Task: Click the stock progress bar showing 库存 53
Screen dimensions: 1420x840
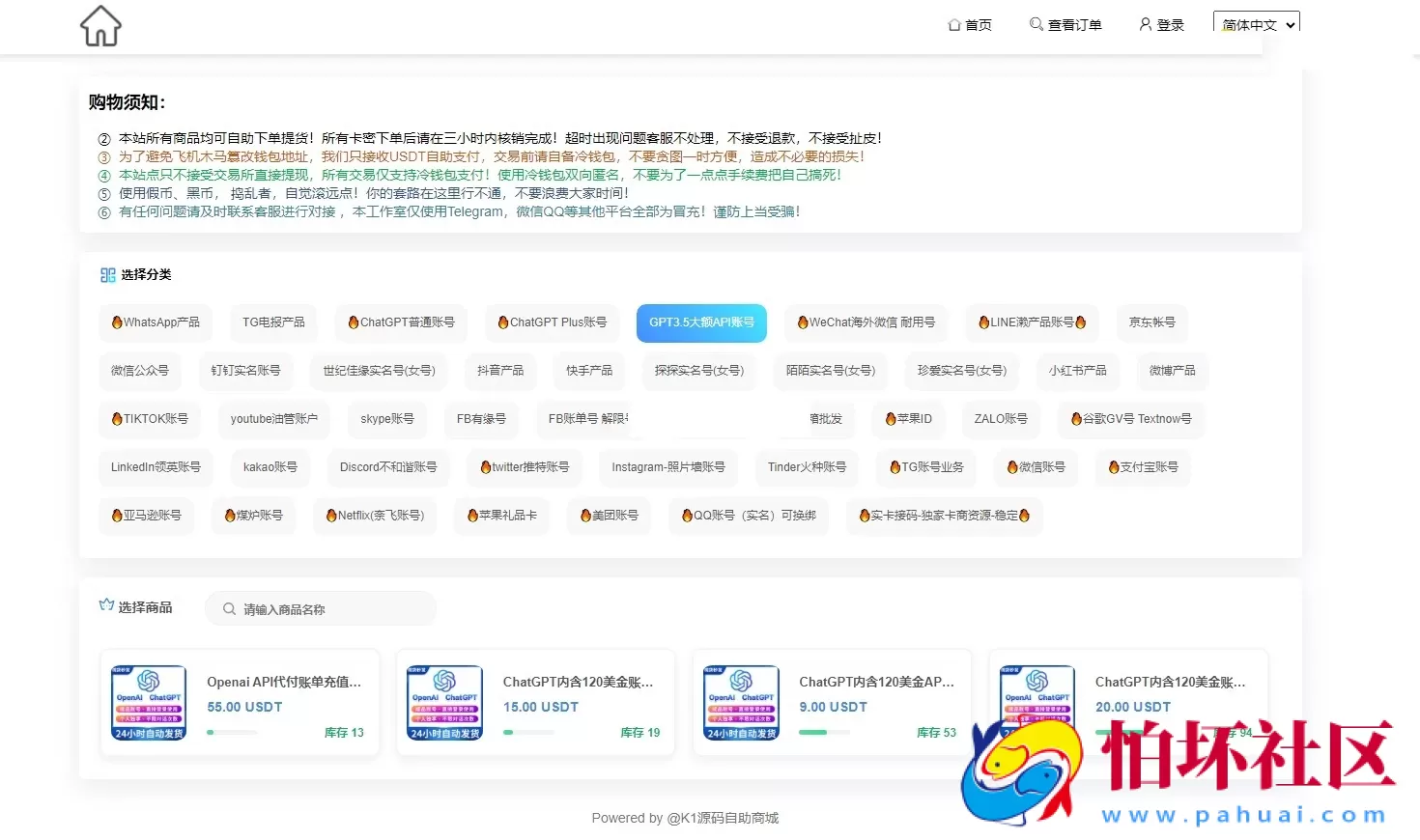Action: click(x=822, y=732)
